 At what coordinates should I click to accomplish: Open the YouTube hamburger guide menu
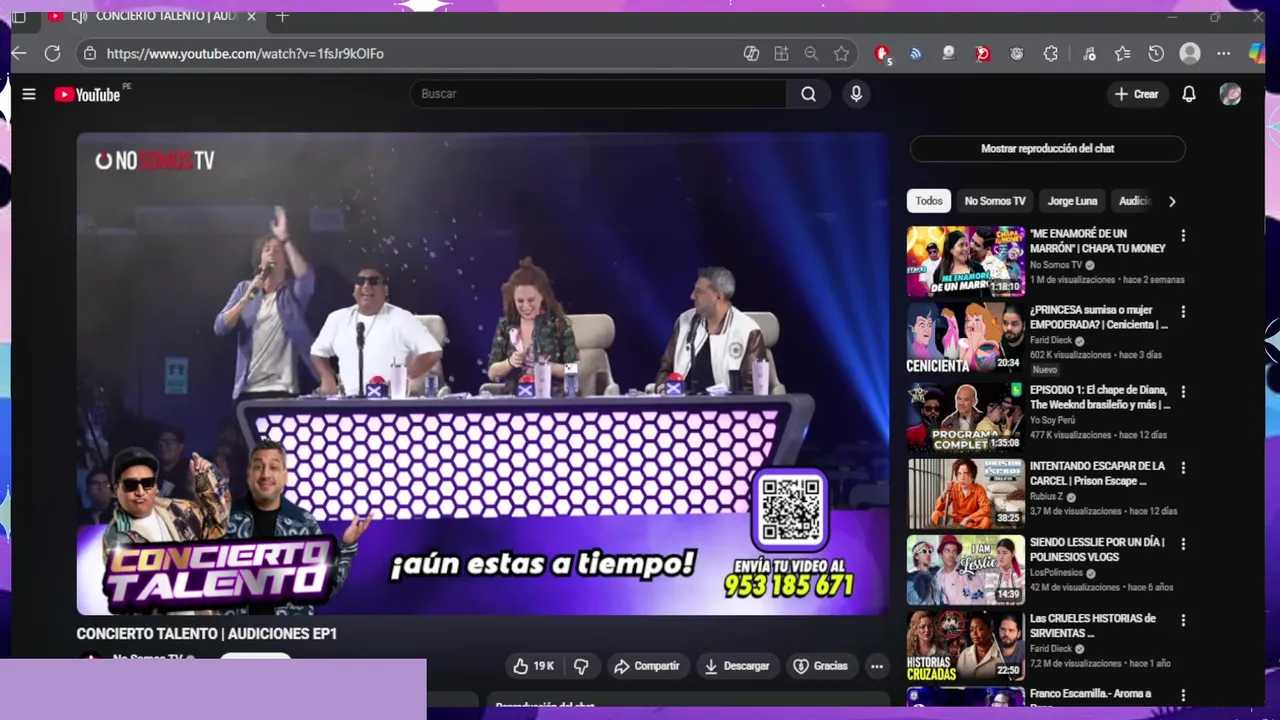(x=29, y=94)
